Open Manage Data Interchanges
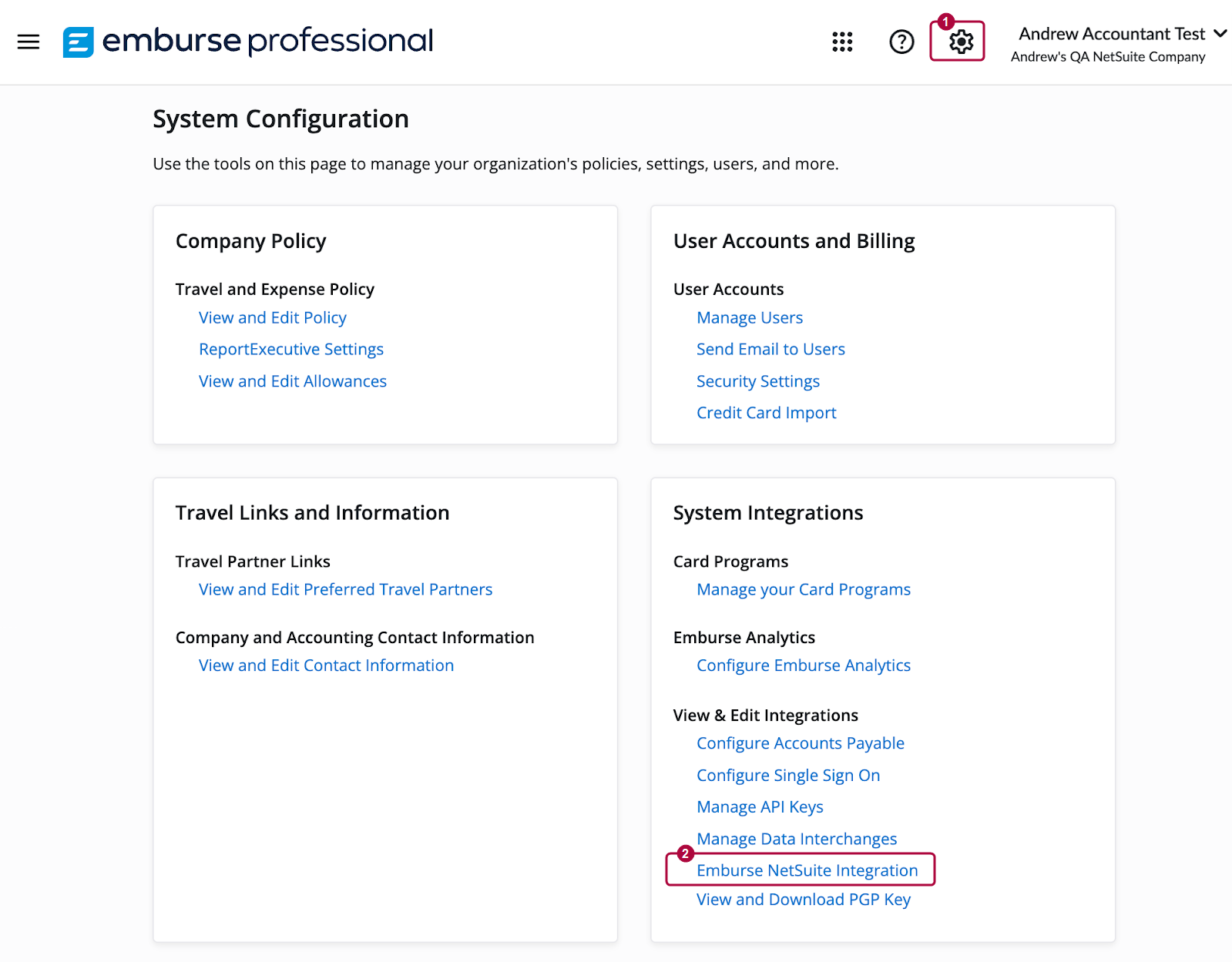This screenshot has width=1232, height=962. coord(797,839)
